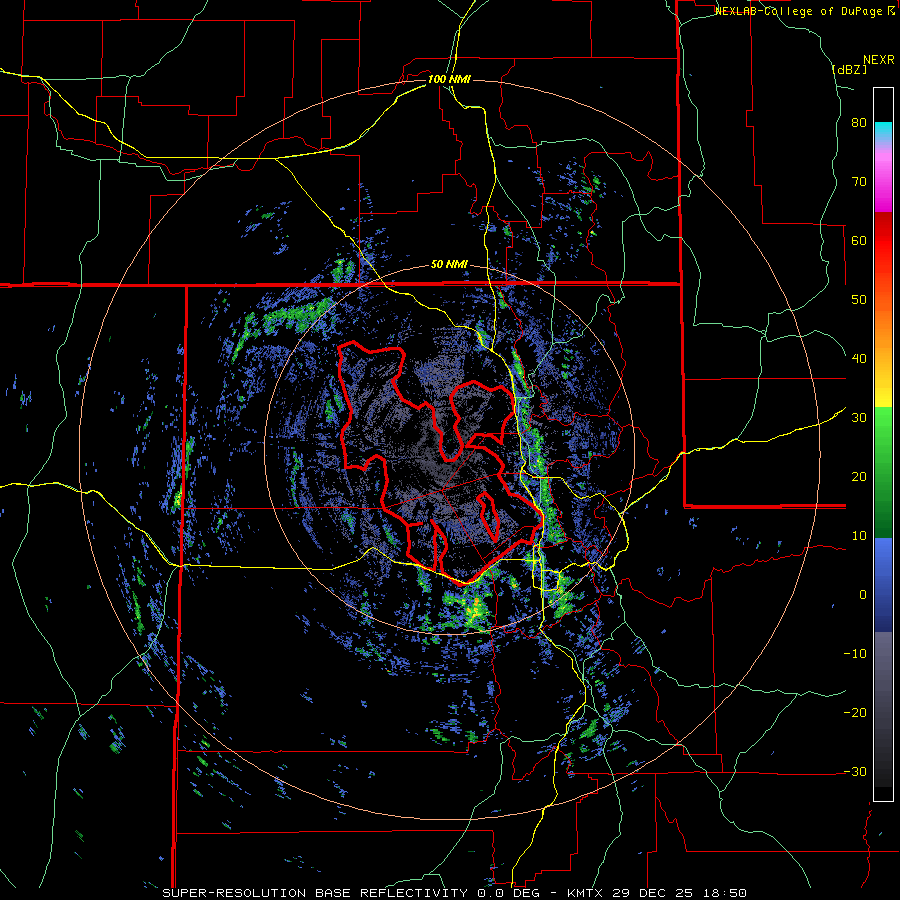Click the "50 NMI" range ring label

click(449, 265)
